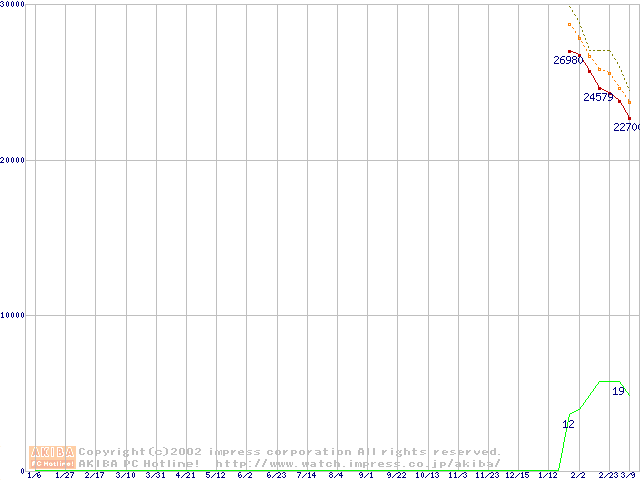Click the 22700 price data label
Screen dimensions: 640x480
[x=626, y=128]
